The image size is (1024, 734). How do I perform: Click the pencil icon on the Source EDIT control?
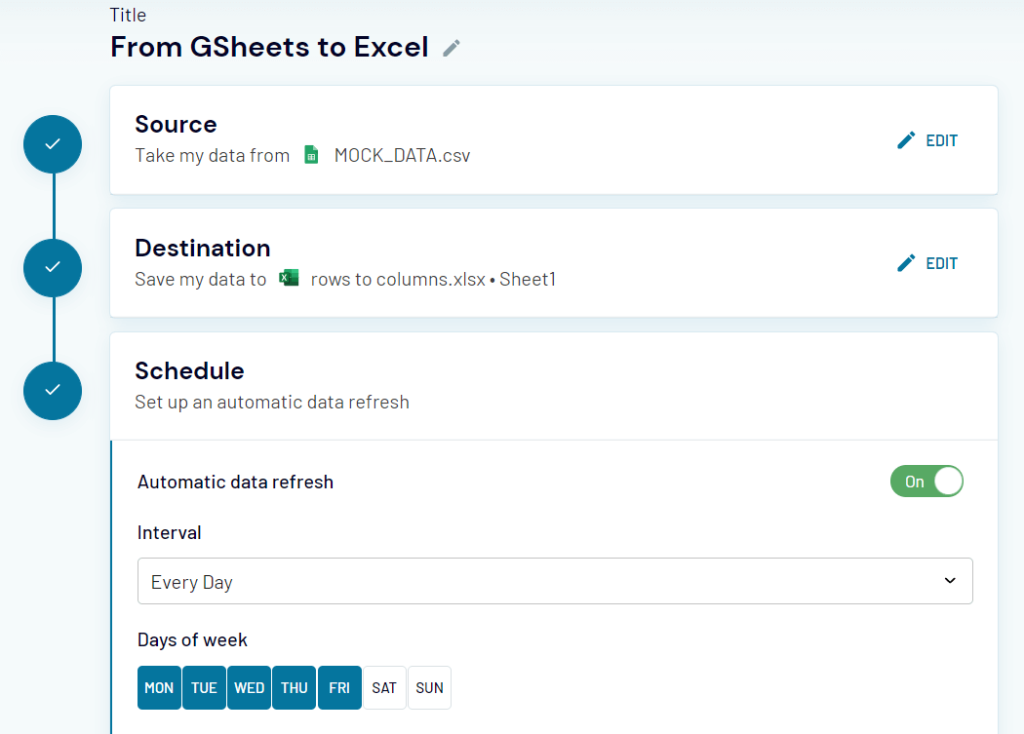click(x=907, y=140)
